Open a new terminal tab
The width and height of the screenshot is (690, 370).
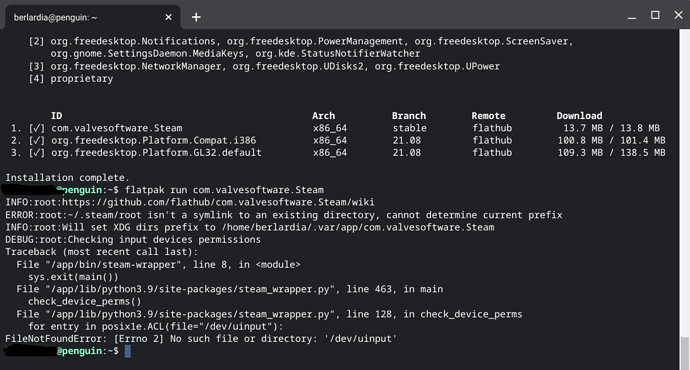pos(196,17)
